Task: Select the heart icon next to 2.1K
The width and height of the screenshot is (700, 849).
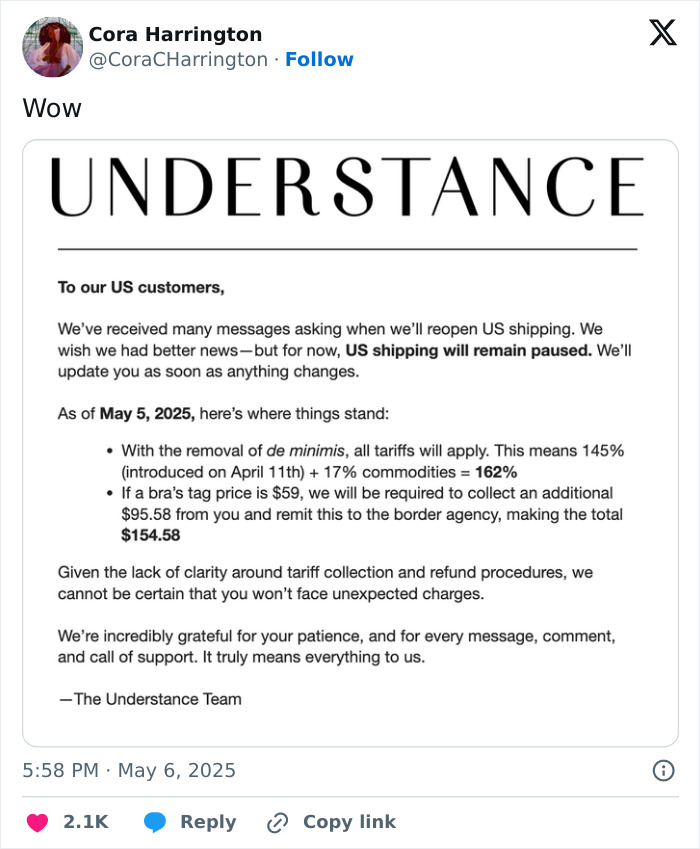Action: tap(37, 821)
